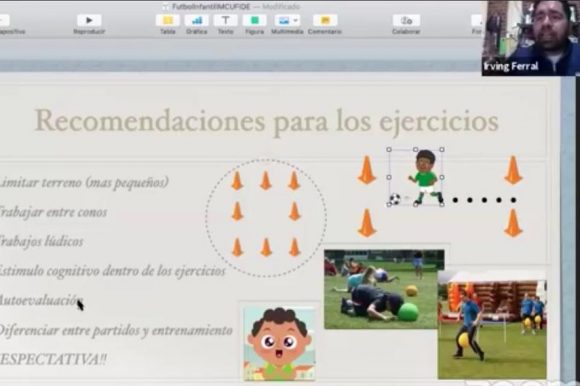Select the photo with yellow hopper balls

coord(492,325)
